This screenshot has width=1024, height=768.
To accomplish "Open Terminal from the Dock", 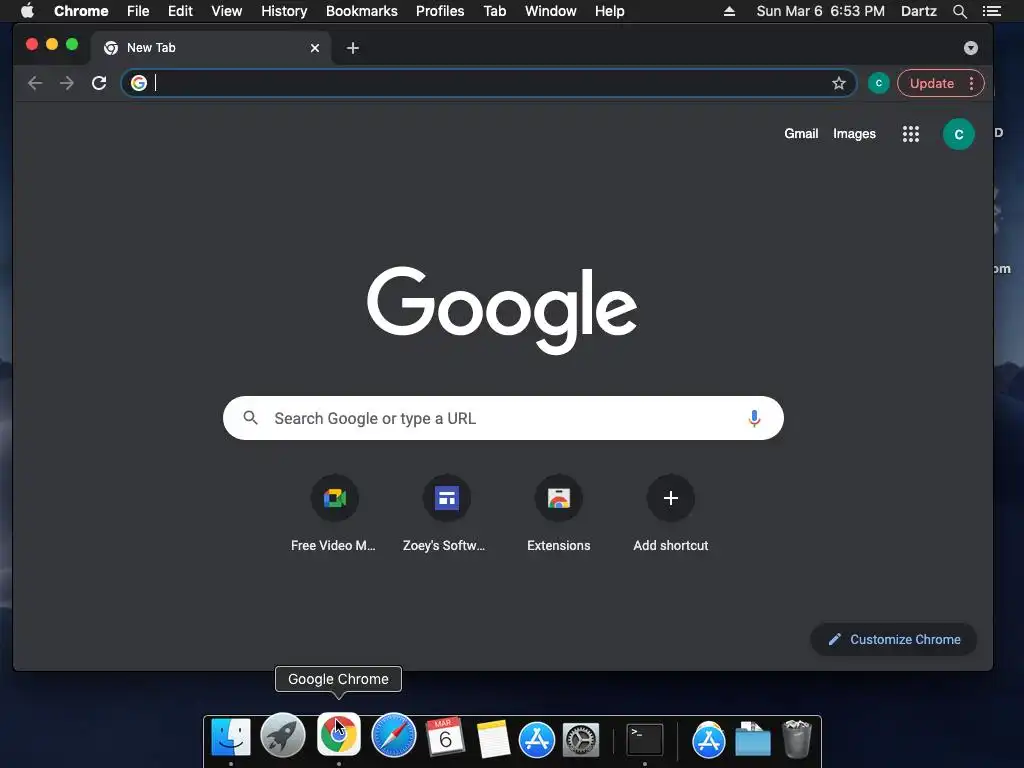I will click(x=645, y=740).
